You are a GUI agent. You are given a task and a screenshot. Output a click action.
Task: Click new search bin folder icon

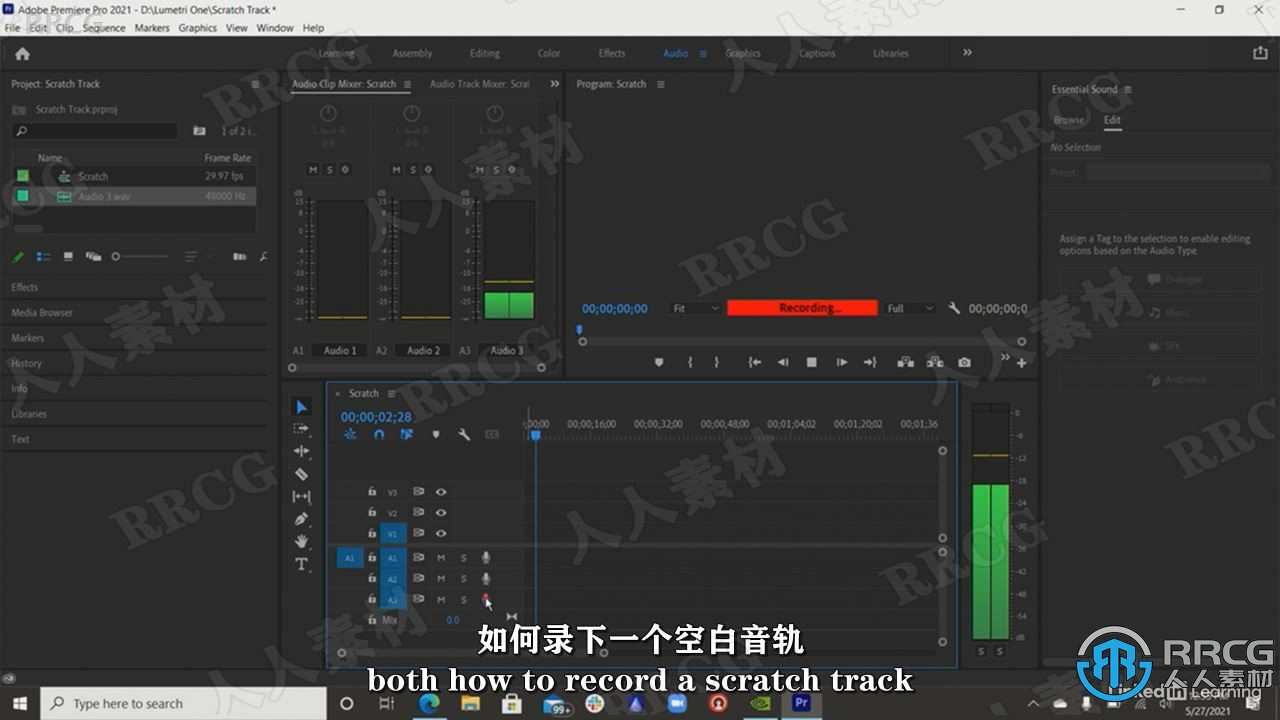[x=199, y=131]
